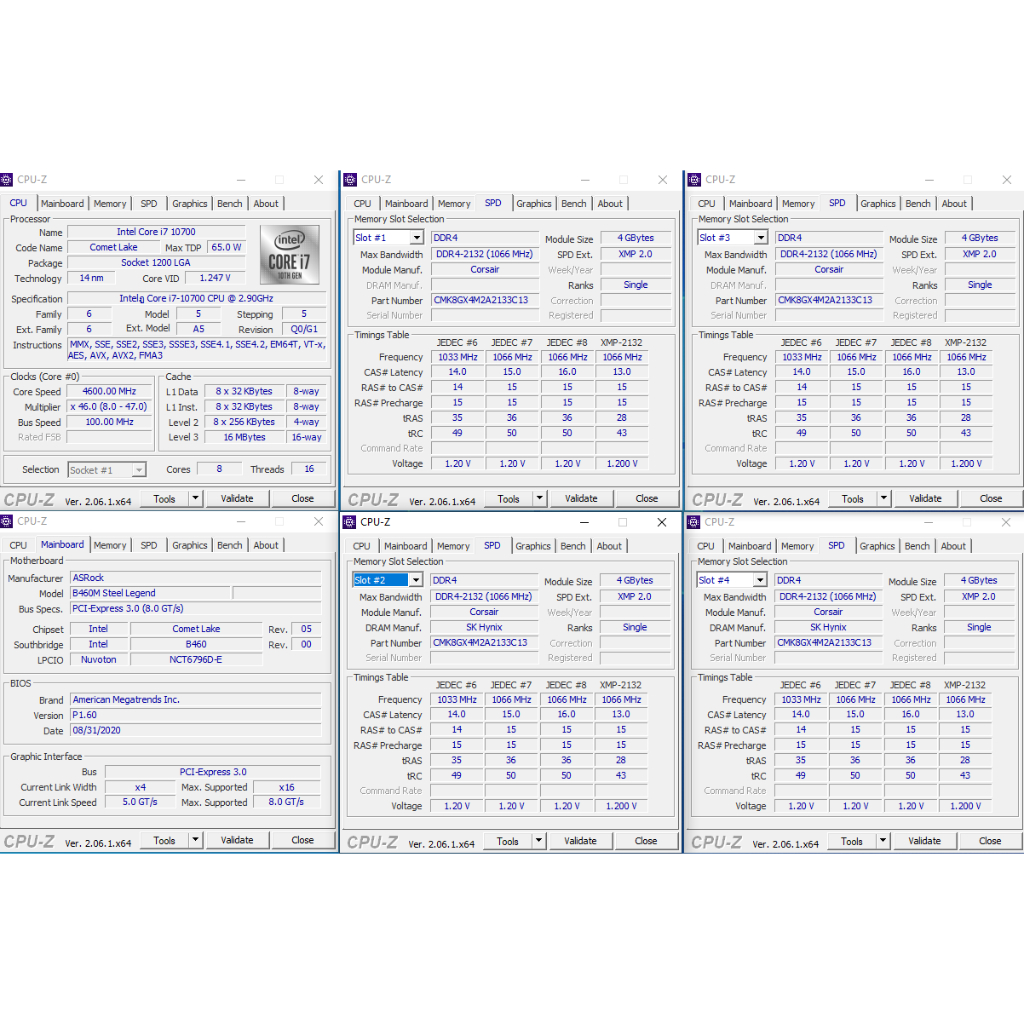The height and width of the screenshot is (1024, 1024).
Task: Click the CPU-Z title icon in the Slot #4 window
Action: pos(695,522)
